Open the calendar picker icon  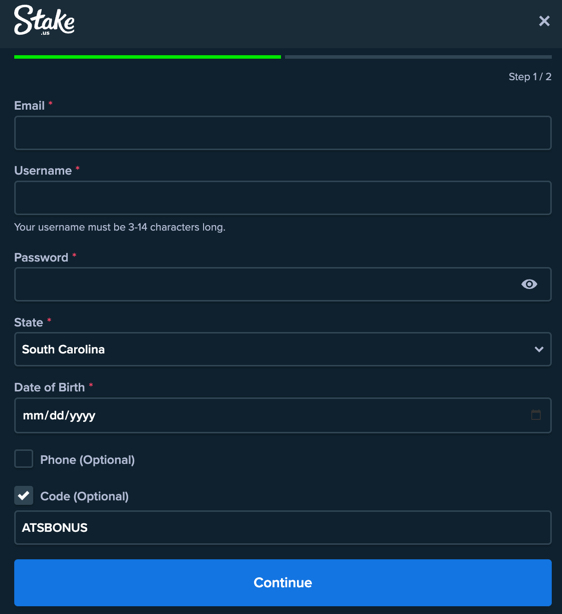[x=536, y=415]
